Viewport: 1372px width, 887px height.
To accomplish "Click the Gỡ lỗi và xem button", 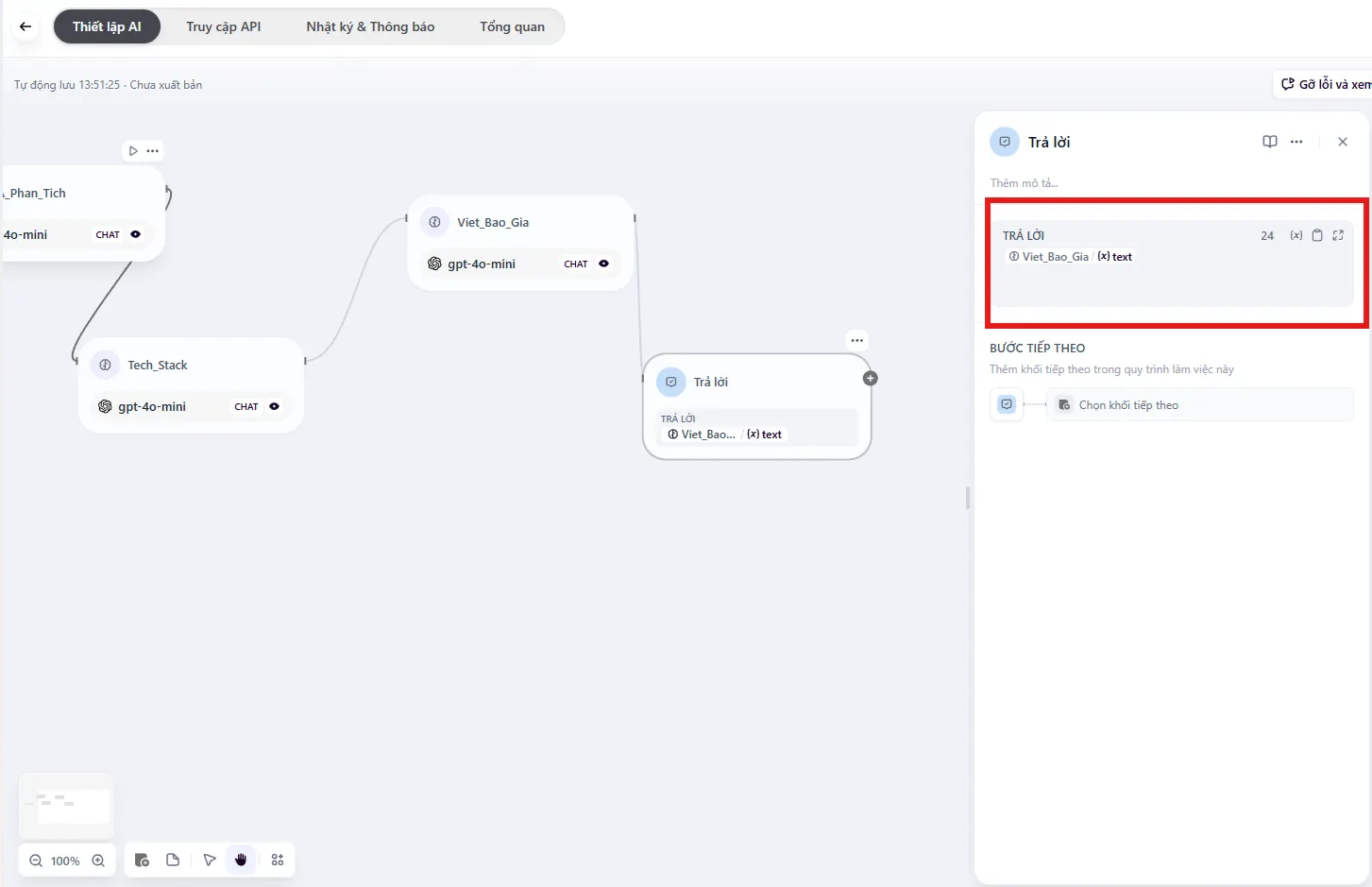I will click(1326, 84).
